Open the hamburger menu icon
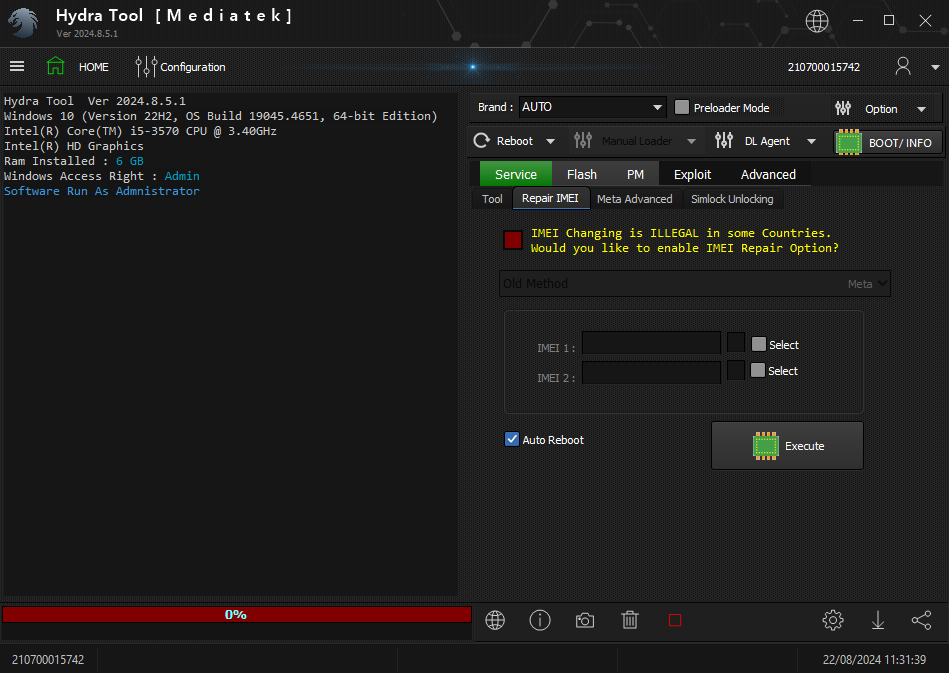 [17, 67]
